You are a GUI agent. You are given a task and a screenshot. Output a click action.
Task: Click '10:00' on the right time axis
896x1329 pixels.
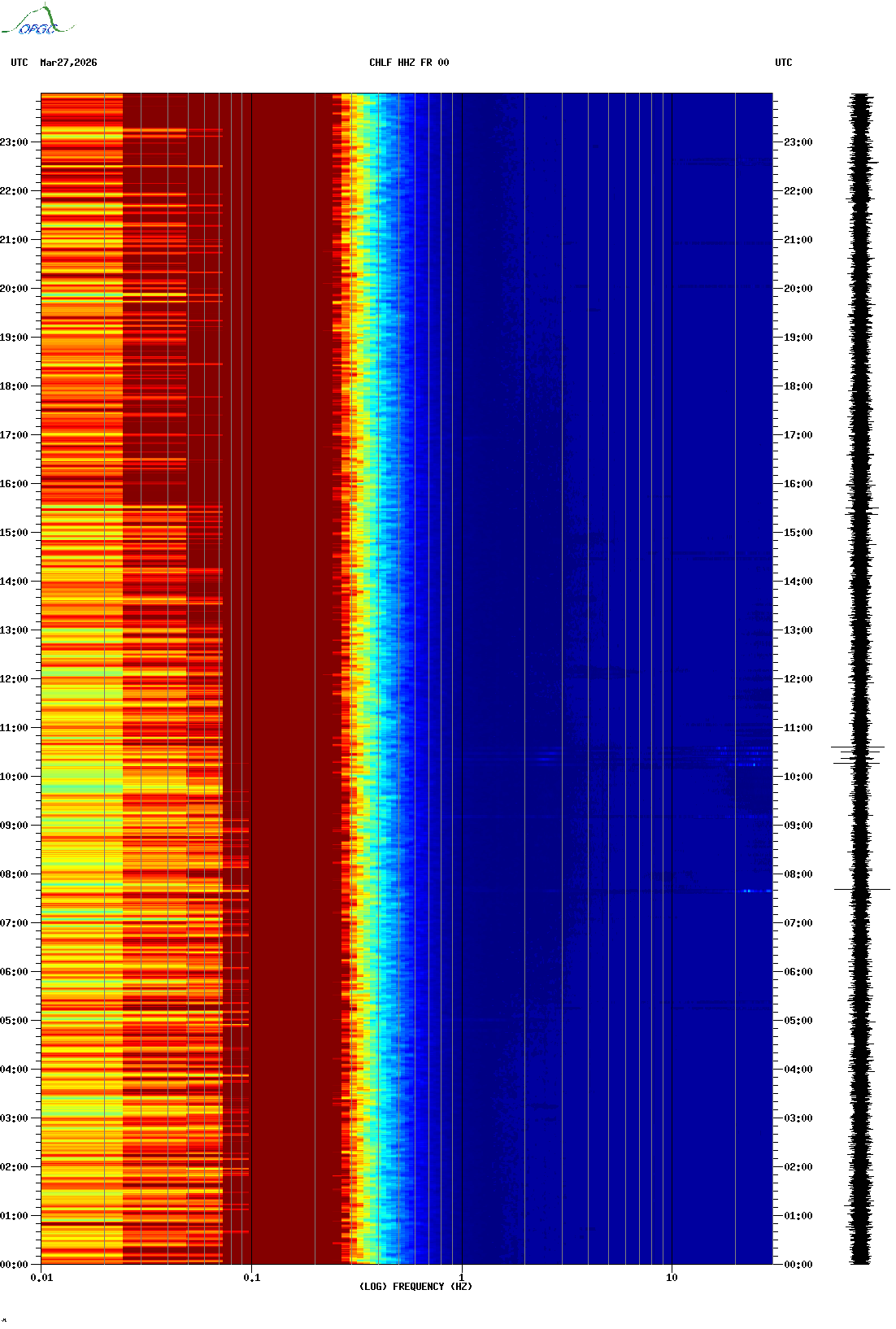pyautogui.click(x=798, y=777)
